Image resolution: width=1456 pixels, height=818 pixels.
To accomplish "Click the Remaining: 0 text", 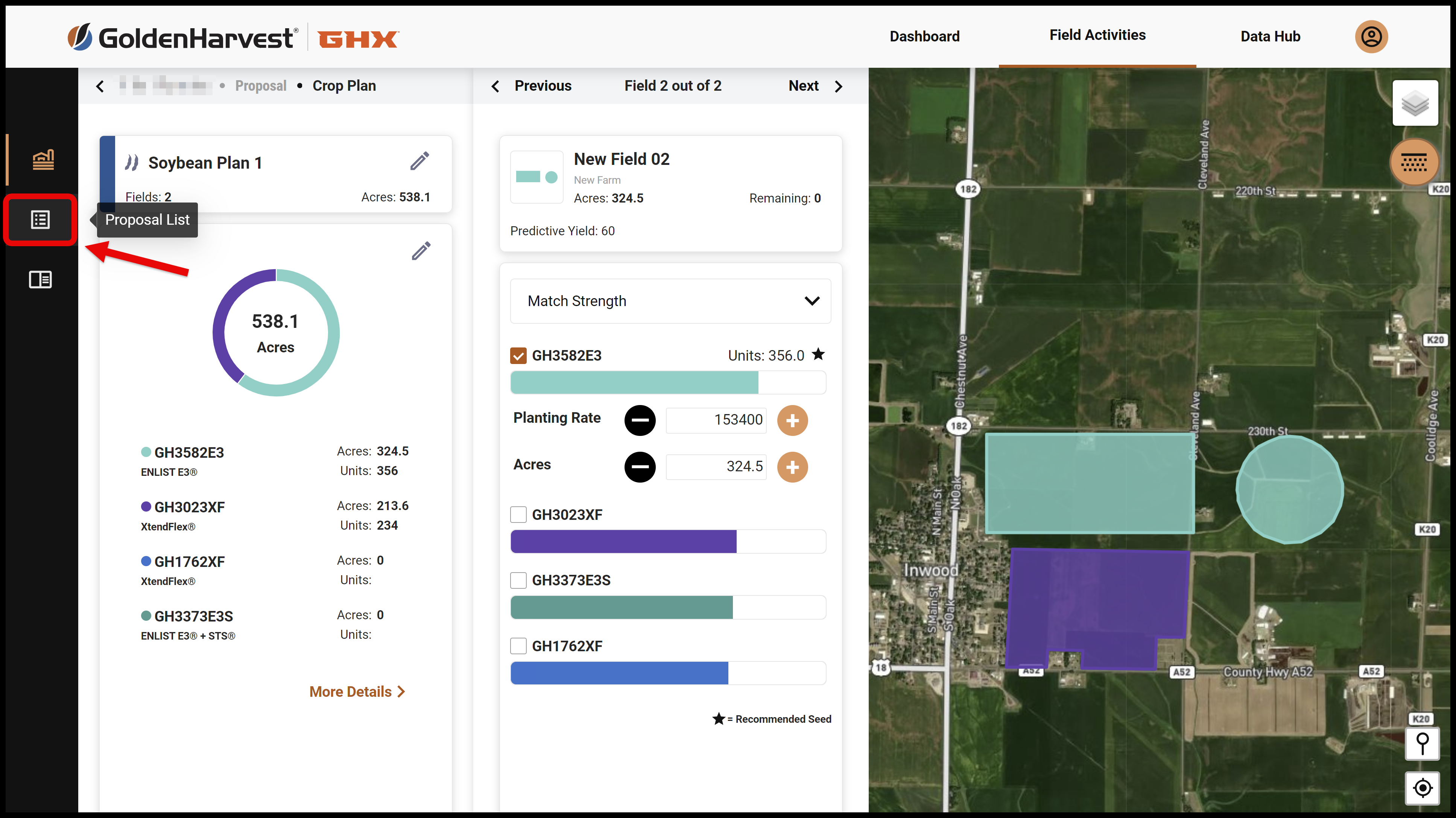I will tap(785, 198).
